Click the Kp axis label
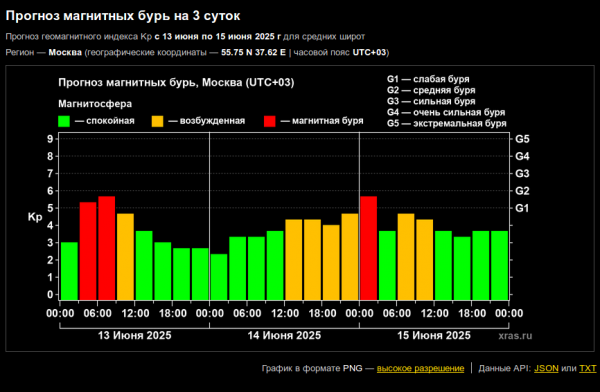 pyautogui.click(x=35, y=217)
